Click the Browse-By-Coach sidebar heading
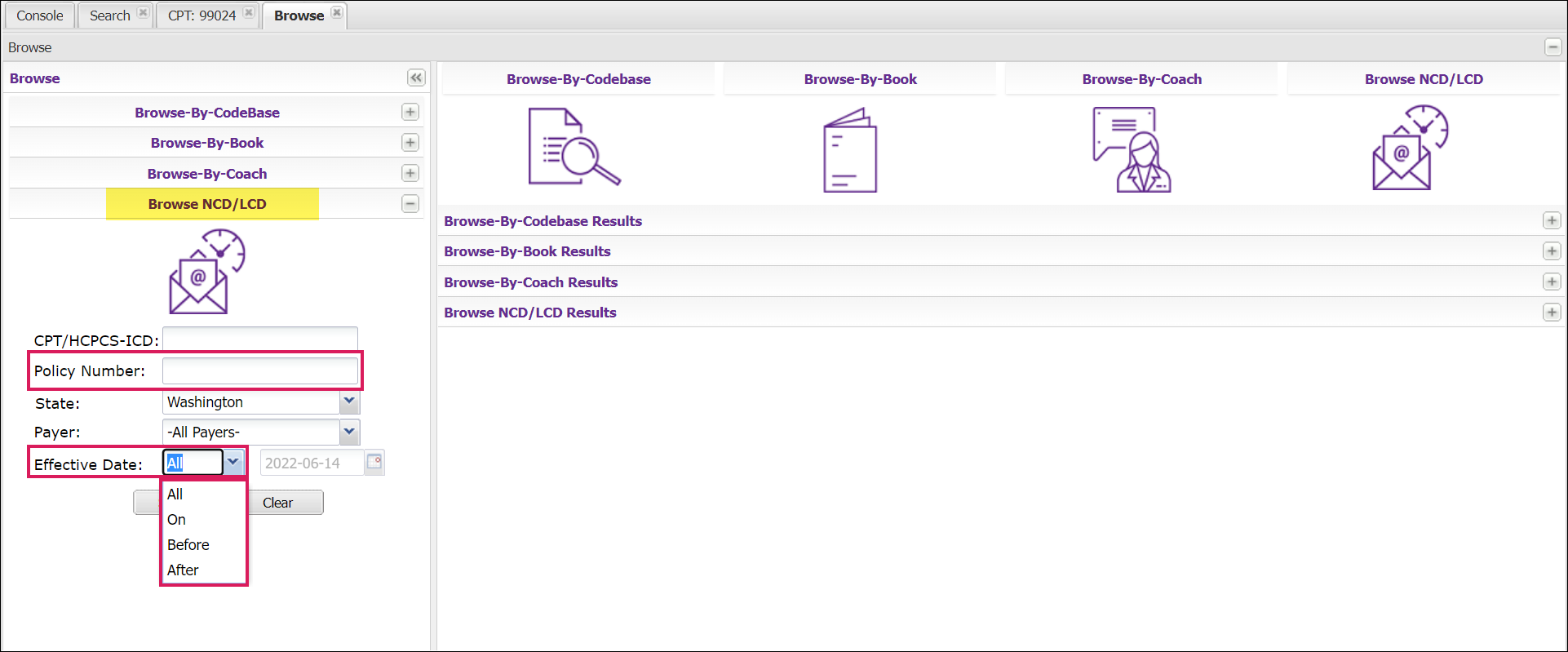This screenshot has width=1568, height=652. 207,174
